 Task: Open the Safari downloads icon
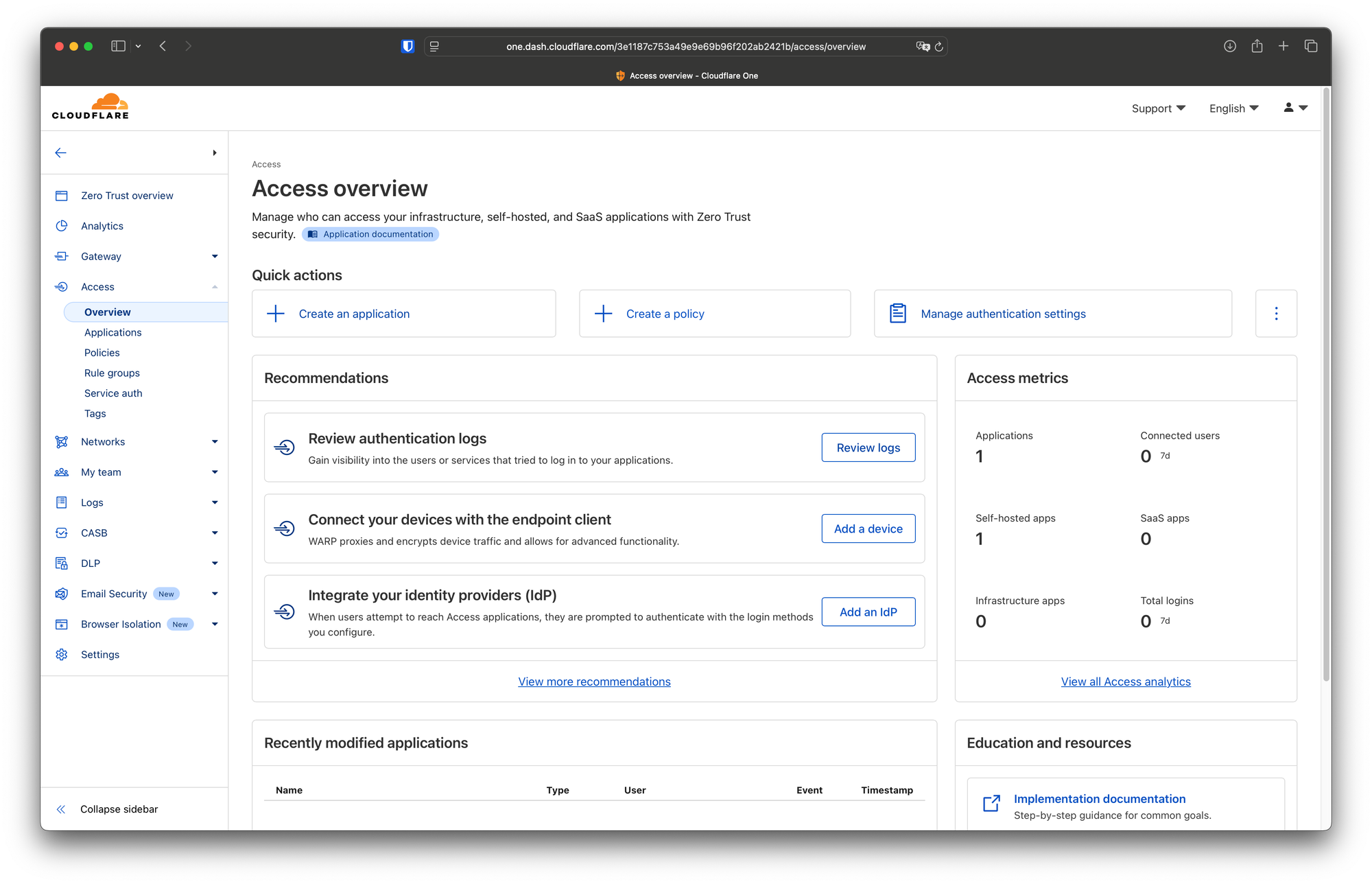click(x=1229, y=46)
